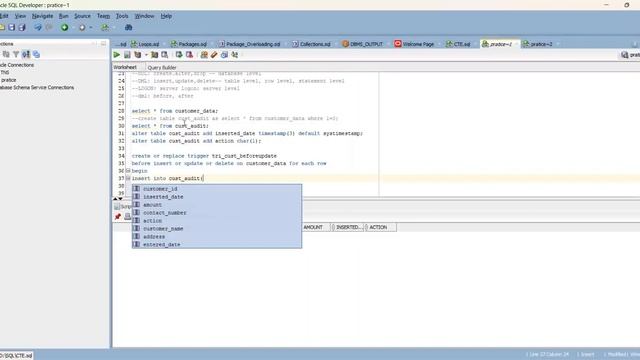The image size is (640, 360).
Task: Open the Tools menu
Action: 122,16
